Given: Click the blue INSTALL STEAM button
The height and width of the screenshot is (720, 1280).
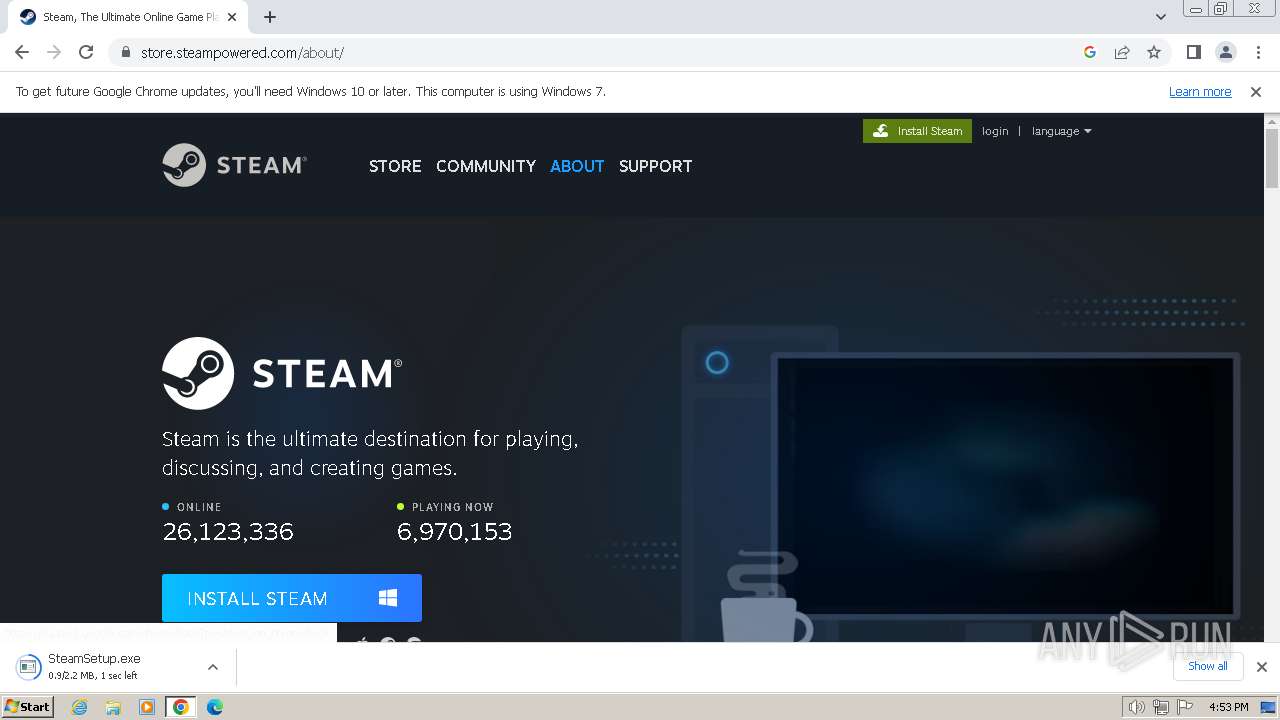Looking at the screenshot, I should point(292,598).
